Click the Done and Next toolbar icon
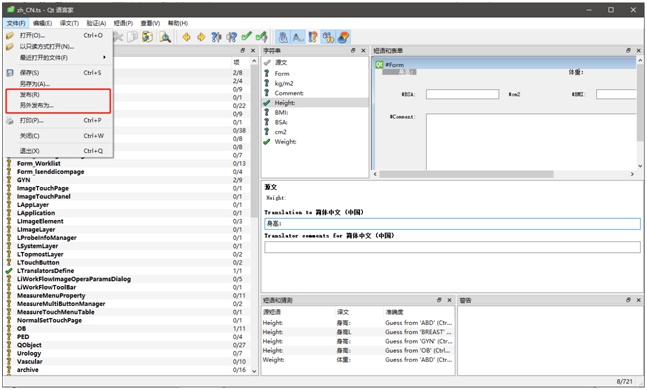 pyautogui.click(x=262, y=37)
